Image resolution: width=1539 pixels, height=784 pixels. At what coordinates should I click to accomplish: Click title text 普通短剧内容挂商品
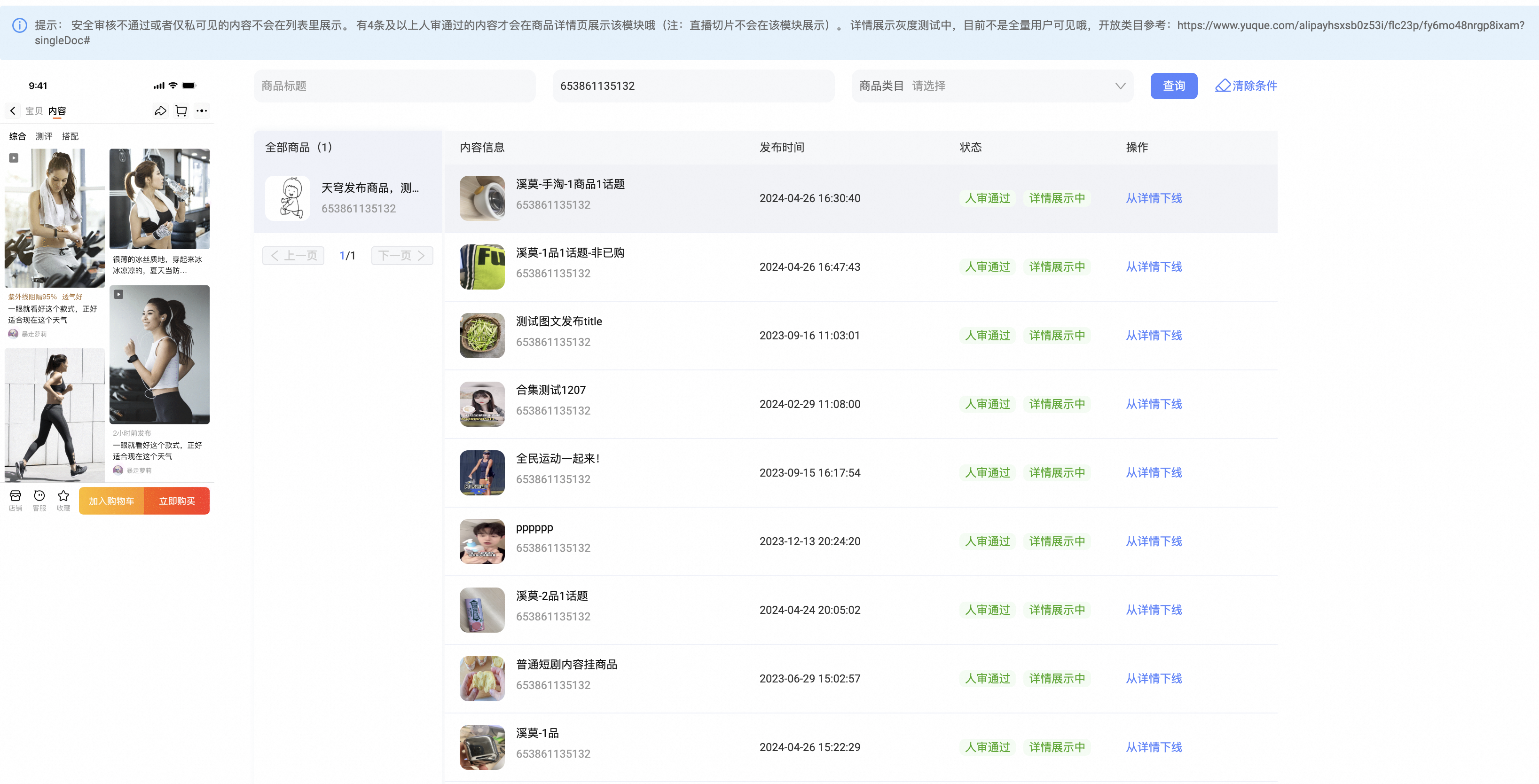pos(566,665)
